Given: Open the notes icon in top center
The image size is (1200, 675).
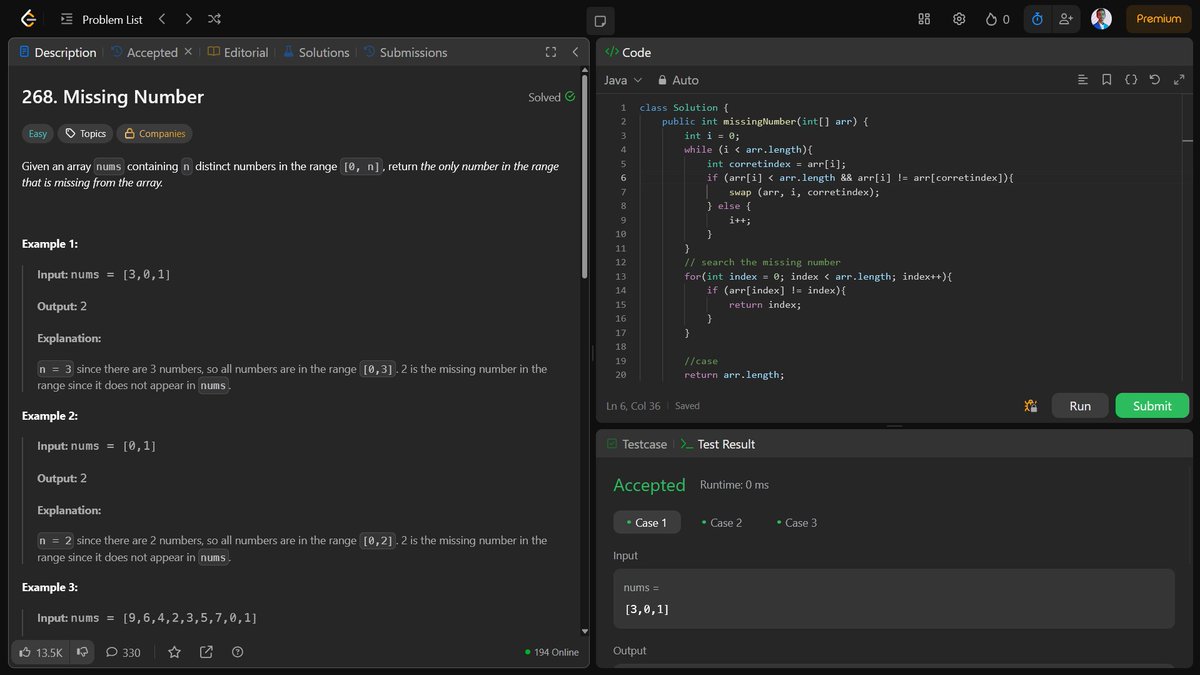Looking at the screenshot, I should coord(600,20).
